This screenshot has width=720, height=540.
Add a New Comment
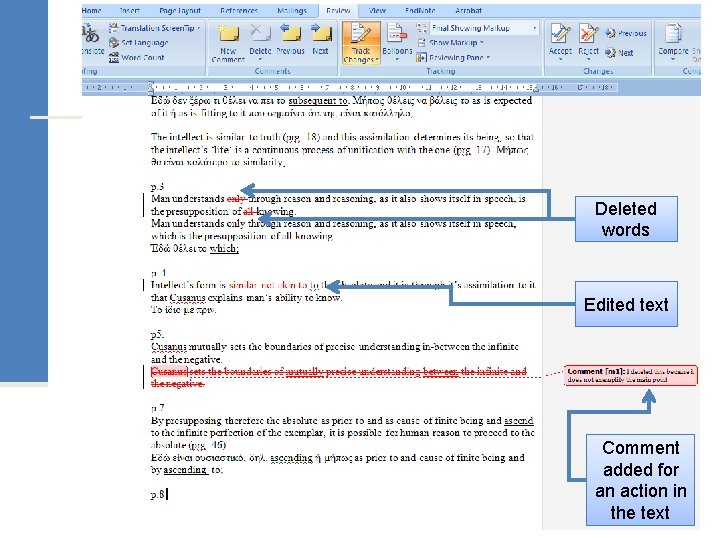tap(228, 43)
